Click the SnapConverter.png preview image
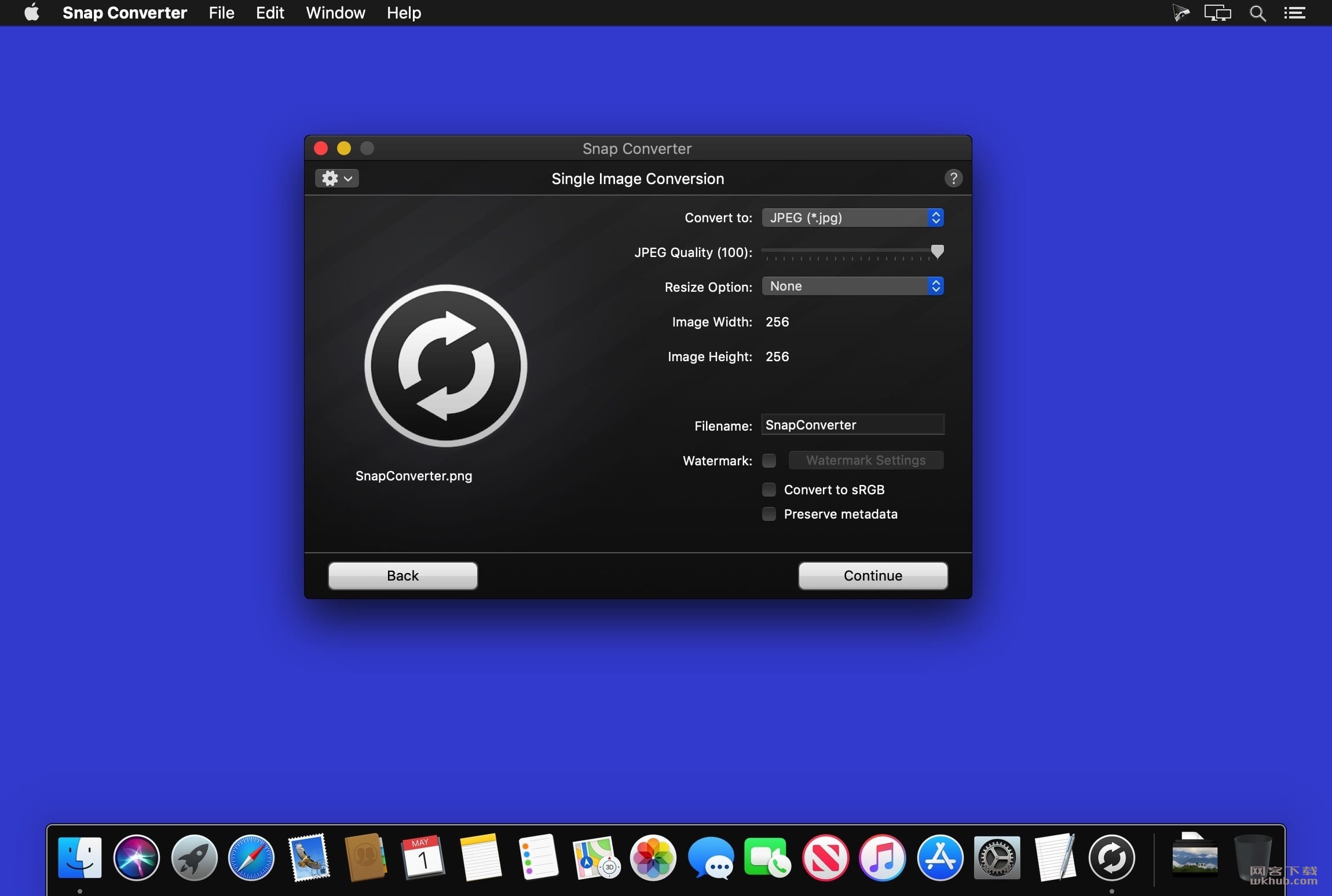1332x896 pixels. point(445,366)
